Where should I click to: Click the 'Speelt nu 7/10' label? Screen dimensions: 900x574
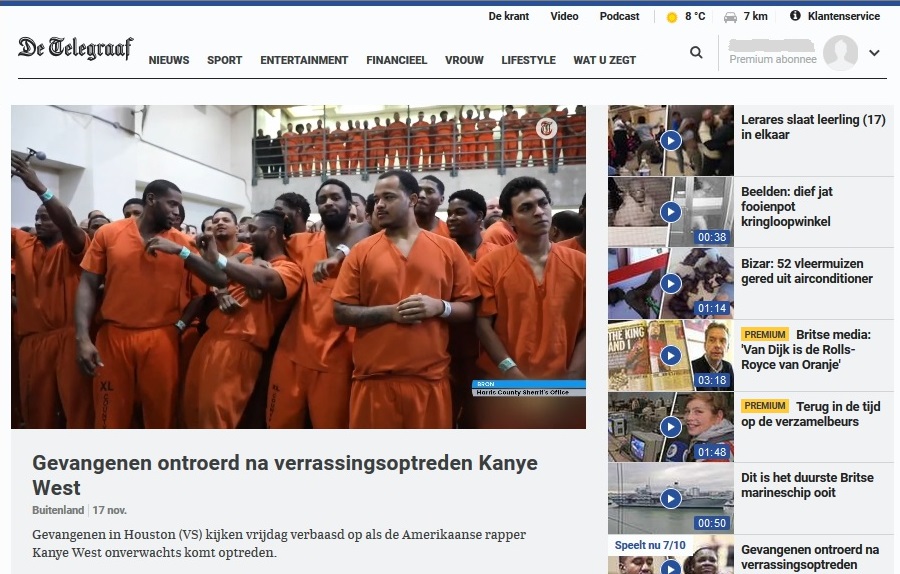tap(650, 545)
